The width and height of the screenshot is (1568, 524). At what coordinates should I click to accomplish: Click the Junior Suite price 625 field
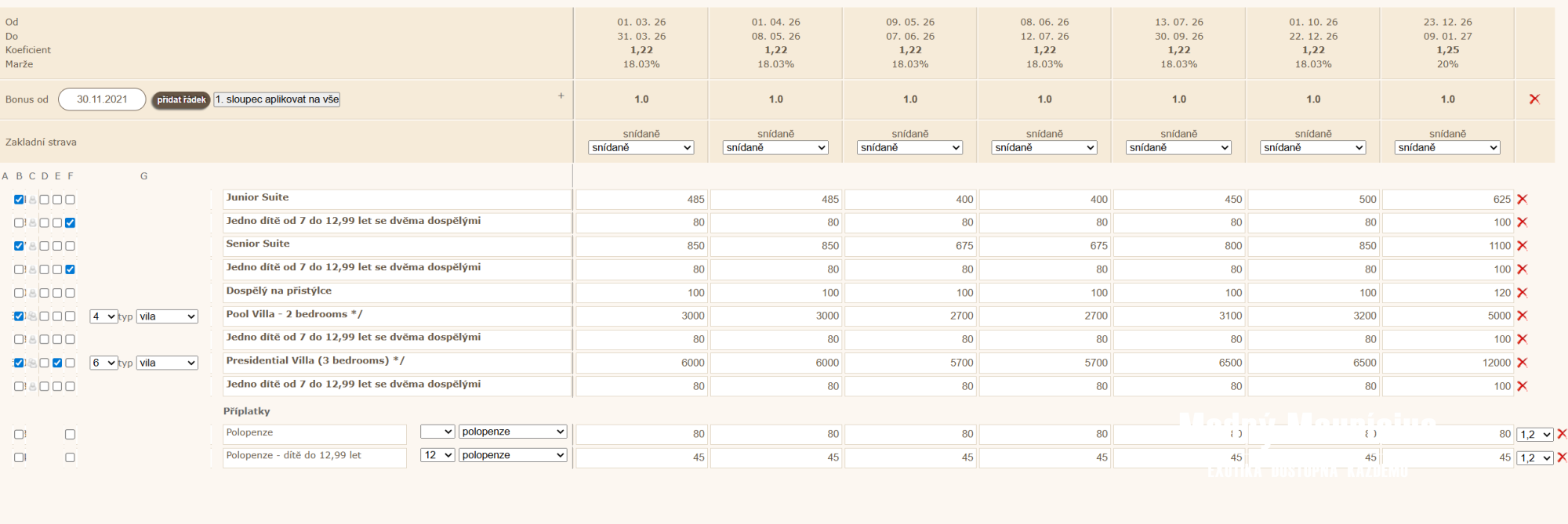pos(1447,200)
